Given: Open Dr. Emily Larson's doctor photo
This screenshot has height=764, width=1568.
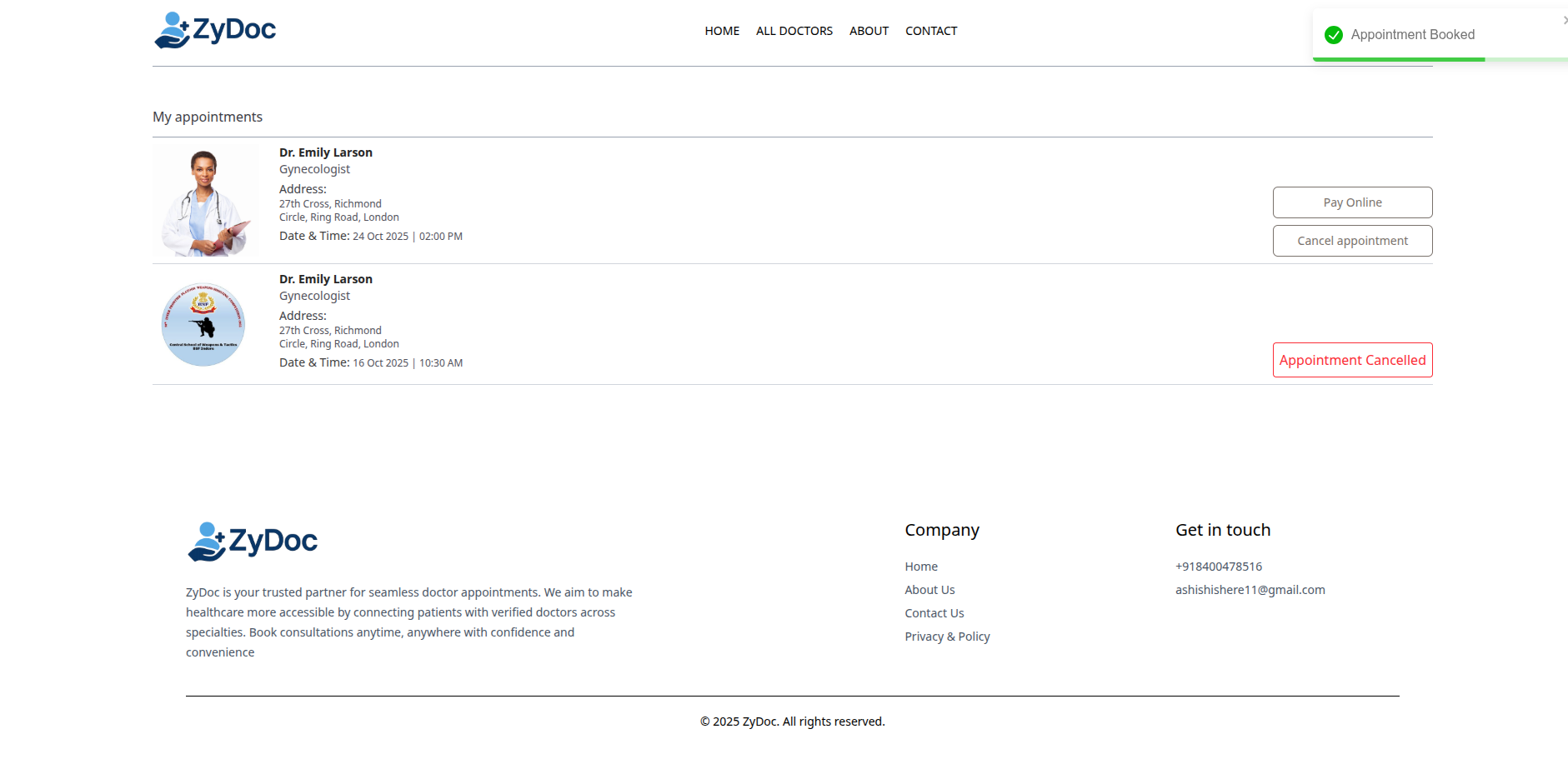Looking at the screenshot, I should (206, 200).
